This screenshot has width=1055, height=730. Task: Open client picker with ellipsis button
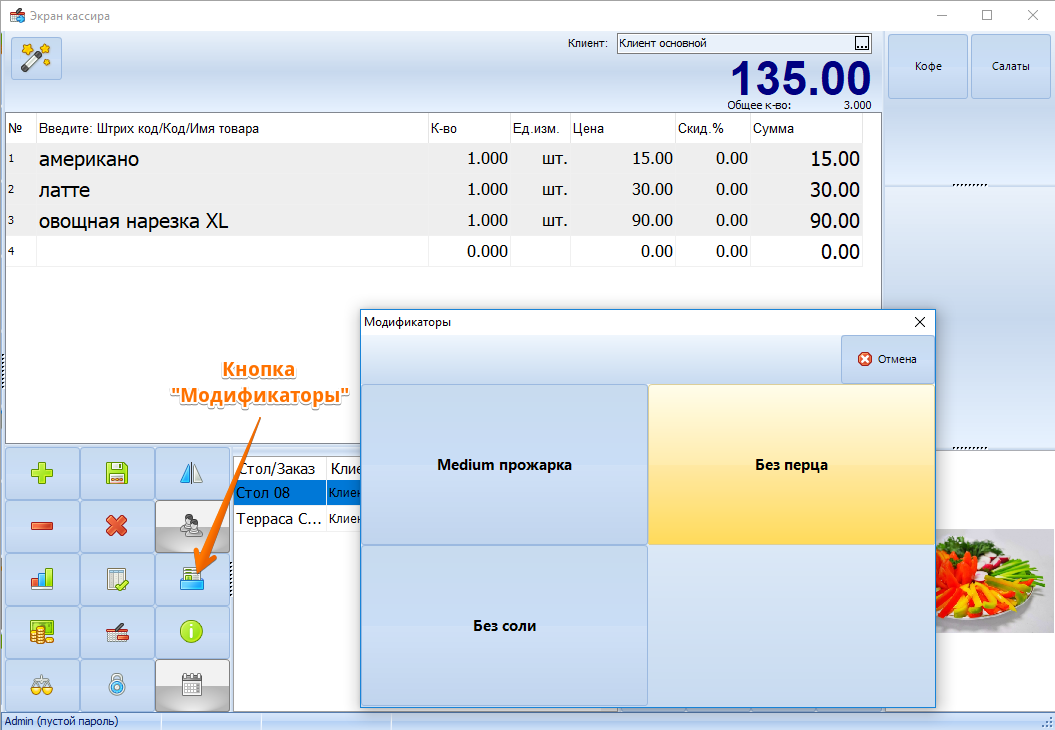(862, 43)
